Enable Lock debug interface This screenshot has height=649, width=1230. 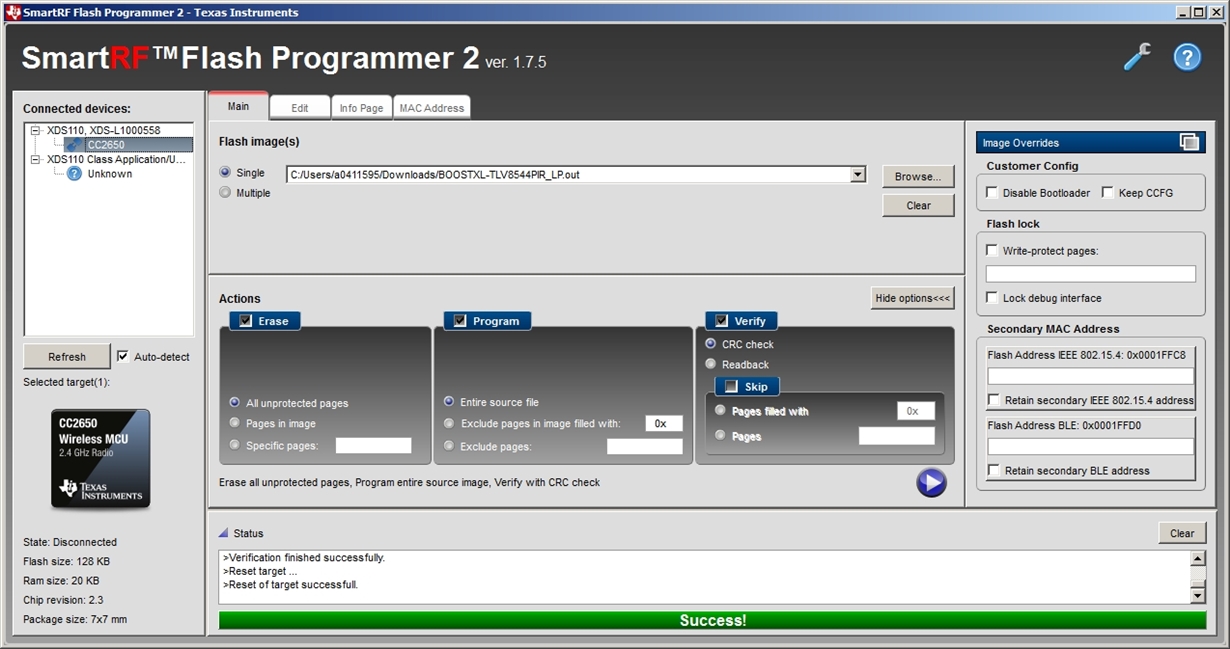(991, 297)
